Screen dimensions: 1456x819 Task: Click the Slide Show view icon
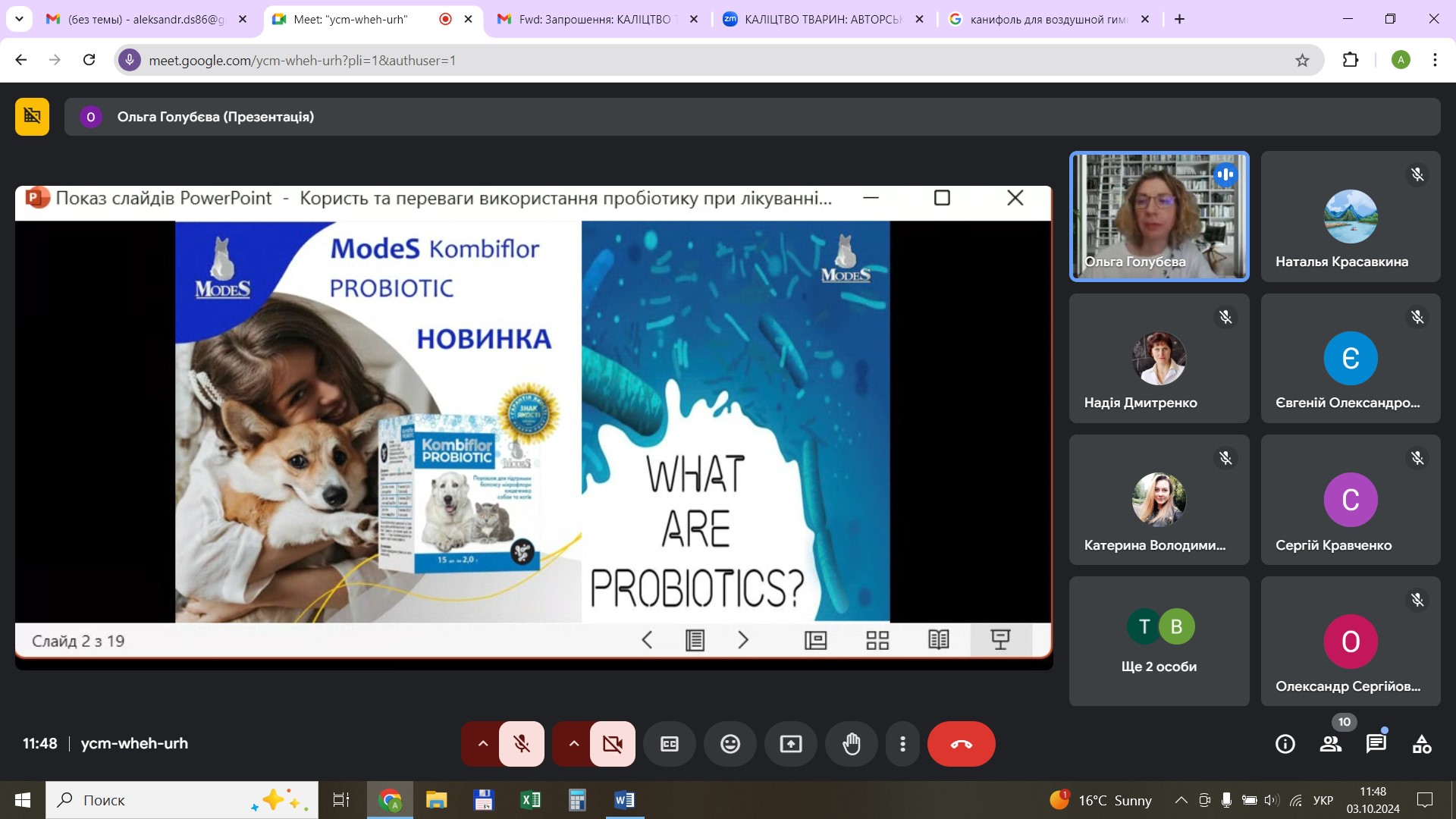[x=1001, y=640]
